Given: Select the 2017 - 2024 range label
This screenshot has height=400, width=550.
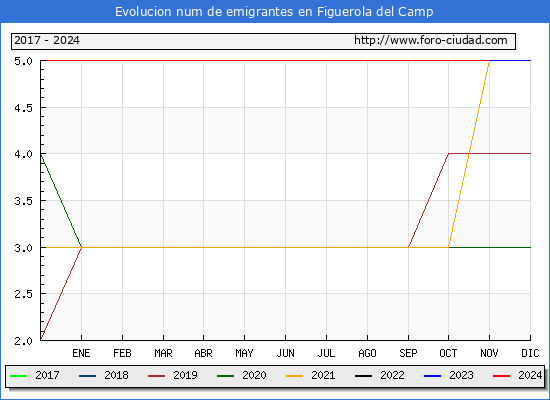Looking at the screenshot, I should [47, 40].
